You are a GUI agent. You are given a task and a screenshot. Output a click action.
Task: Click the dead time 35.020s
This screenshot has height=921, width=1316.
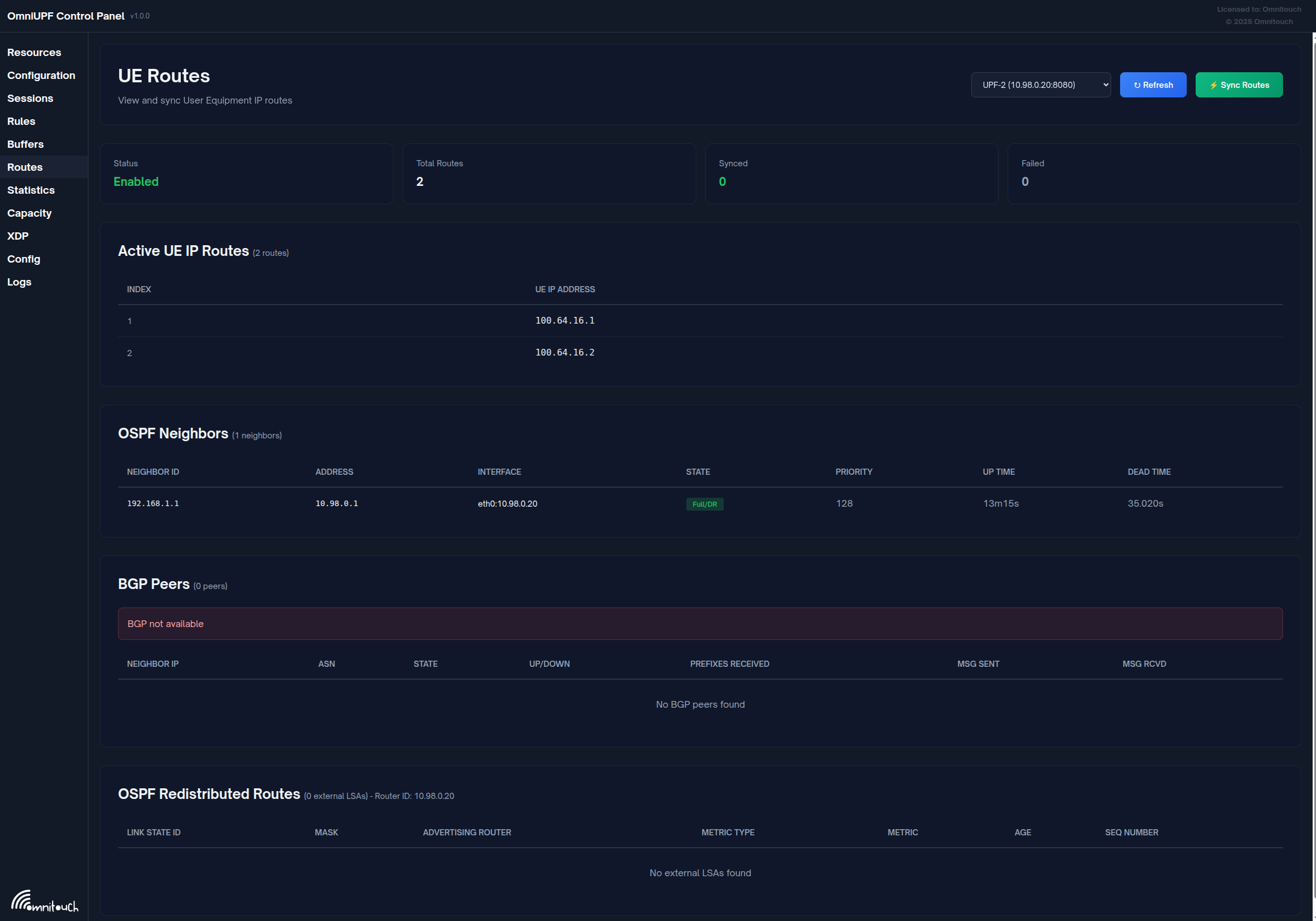point(1145,503)
